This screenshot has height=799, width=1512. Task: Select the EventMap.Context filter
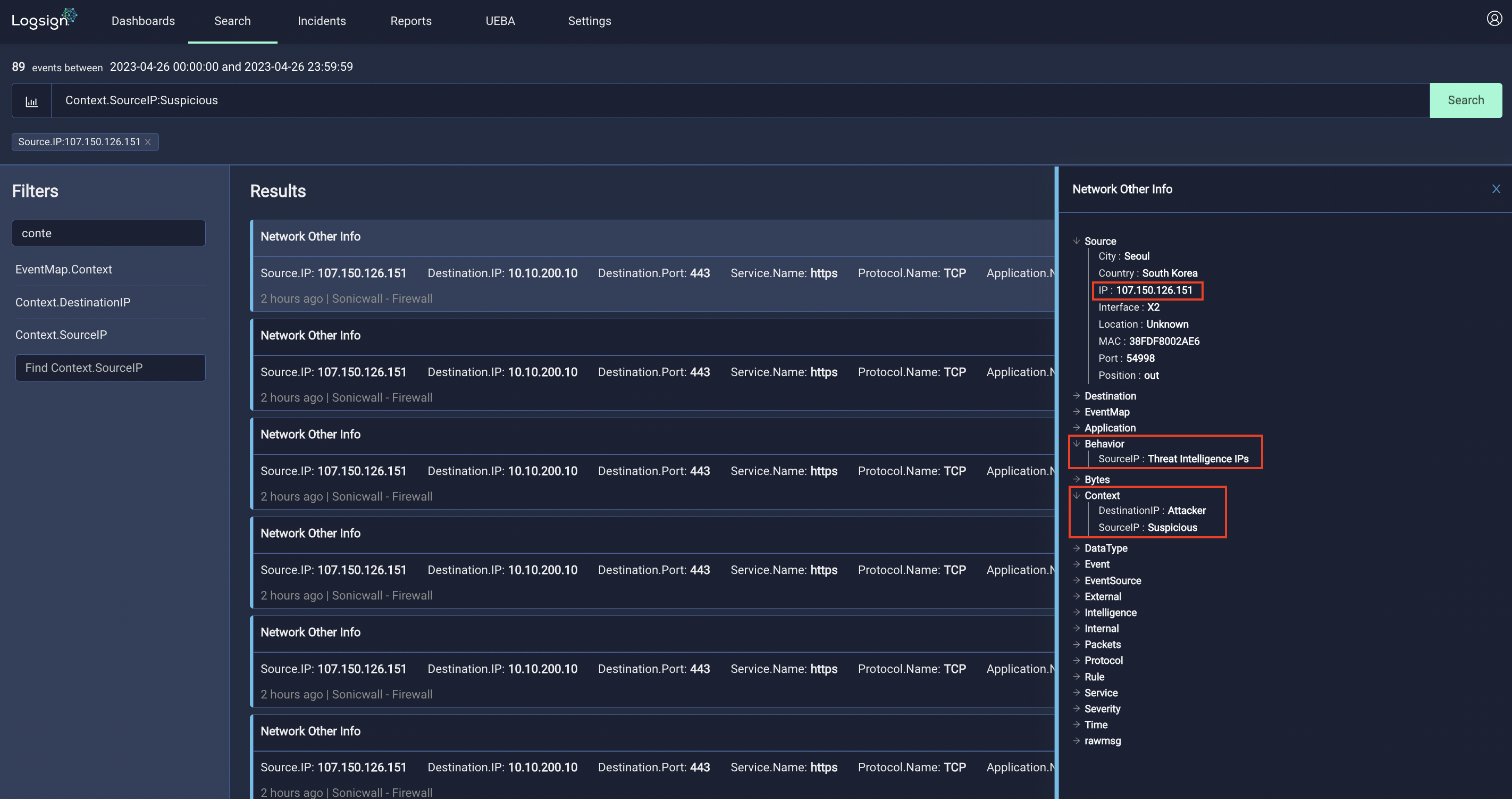tap(63, 270)
